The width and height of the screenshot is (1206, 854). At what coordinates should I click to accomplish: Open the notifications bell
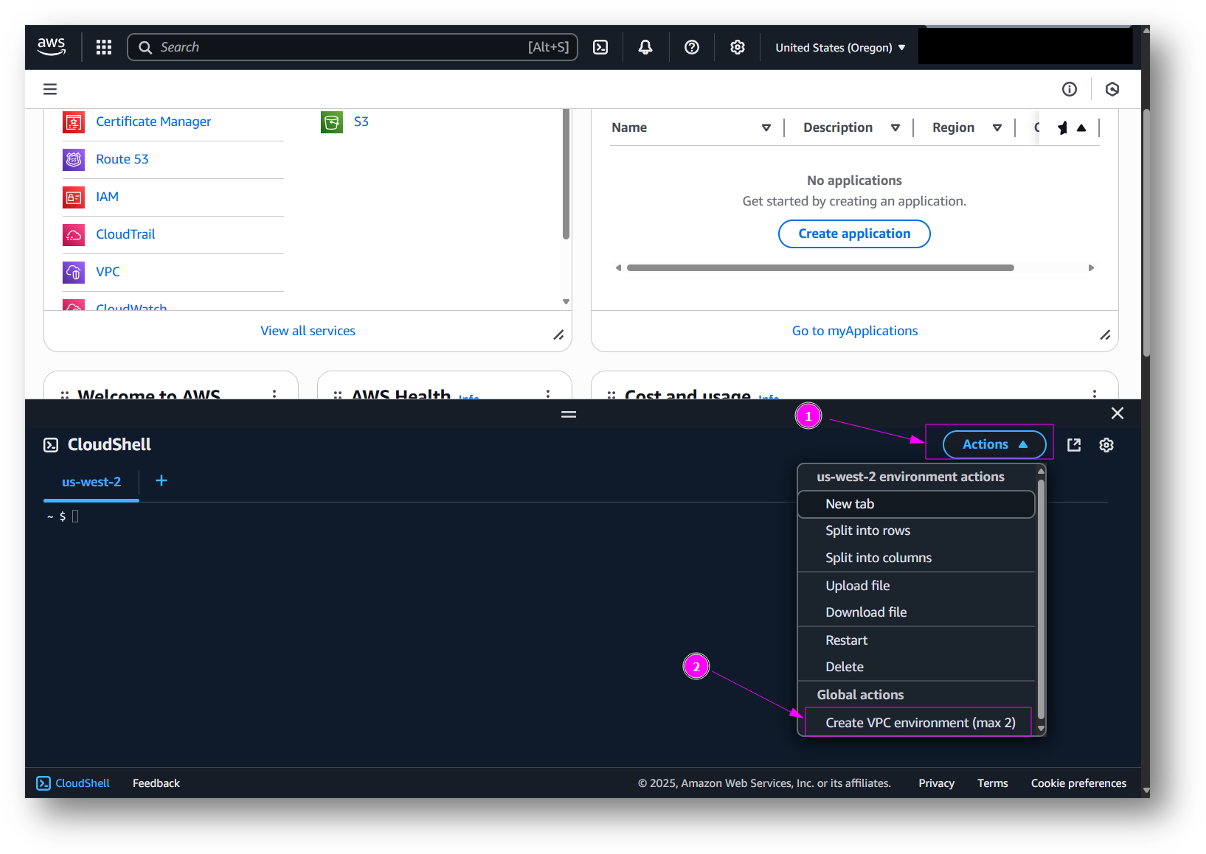click(646, 47)
